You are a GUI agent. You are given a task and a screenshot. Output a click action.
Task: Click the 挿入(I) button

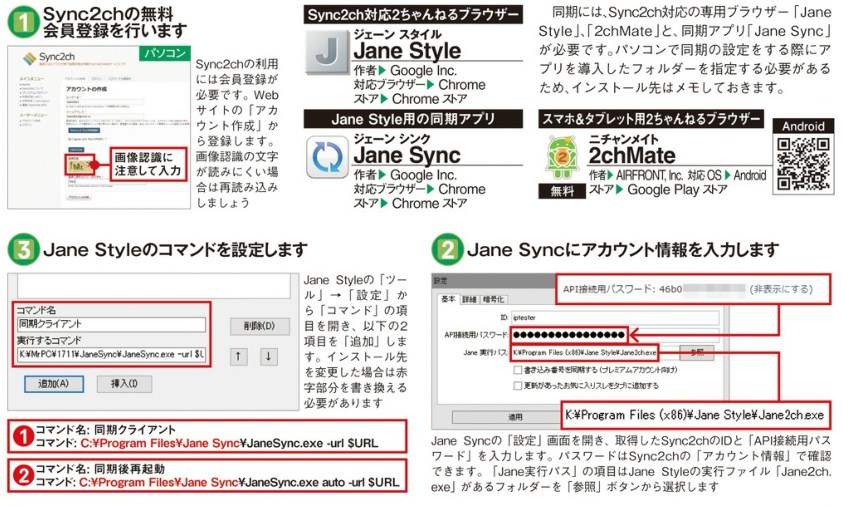point(124,383)
